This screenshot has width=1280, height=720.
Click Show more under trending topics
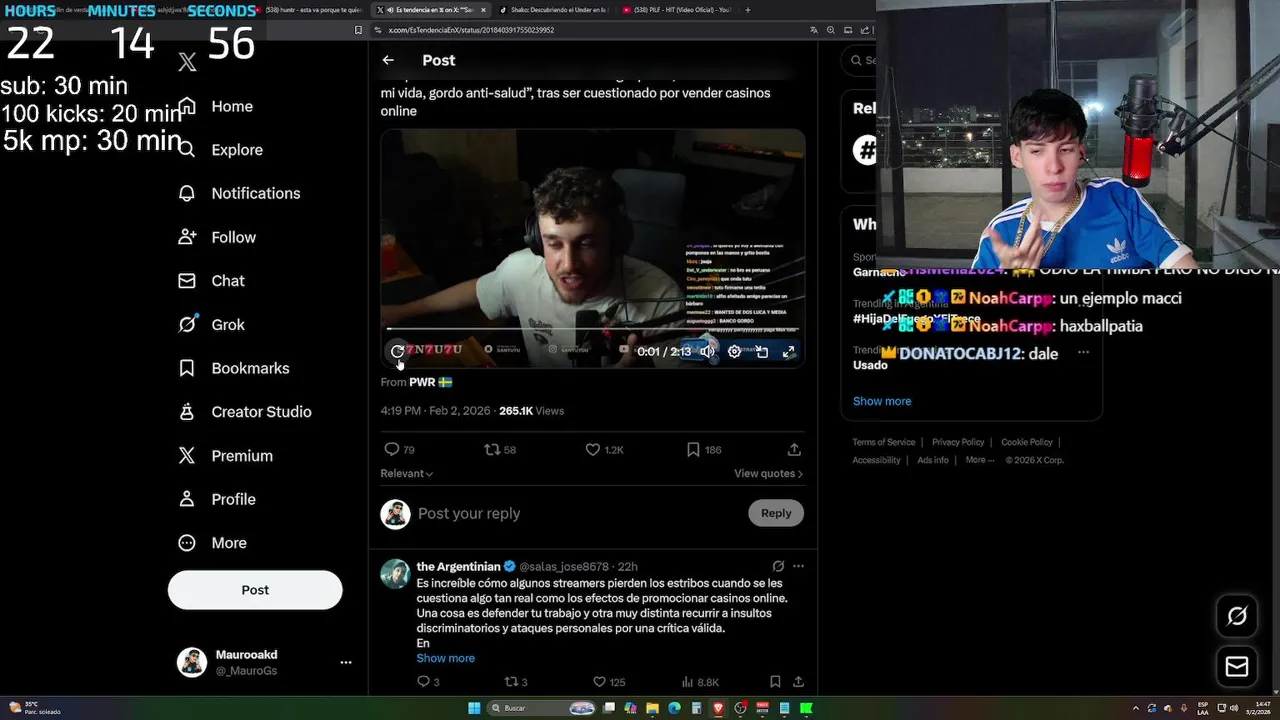882,401
